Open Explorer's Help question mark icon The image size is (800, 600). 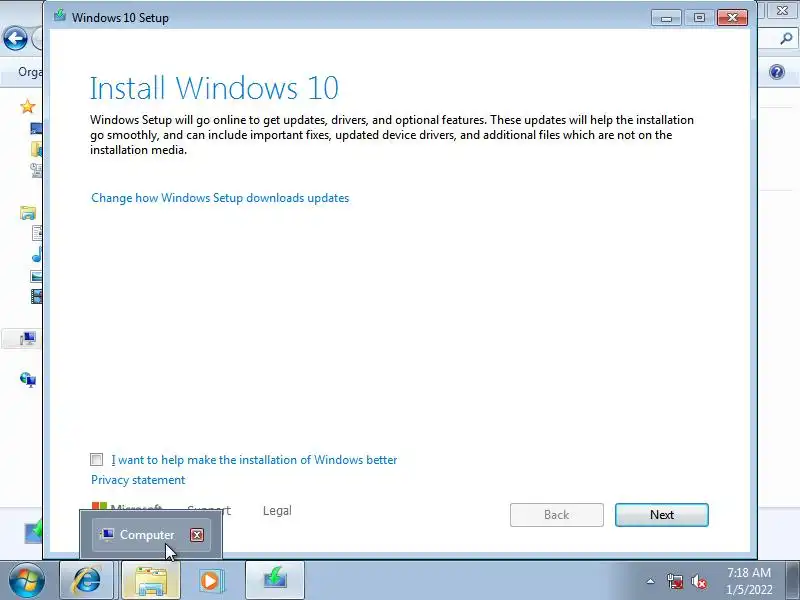(777, 72)
